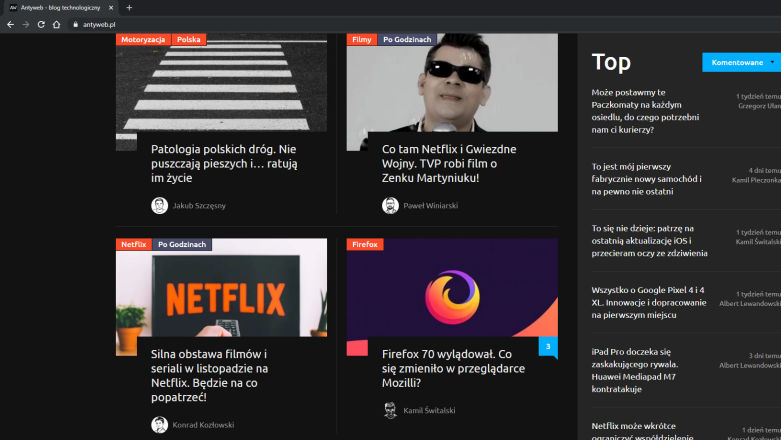Open the 3 comments badge on Firefox article
This screenshot has height=440, width=781.
click(x=548, y=347)
